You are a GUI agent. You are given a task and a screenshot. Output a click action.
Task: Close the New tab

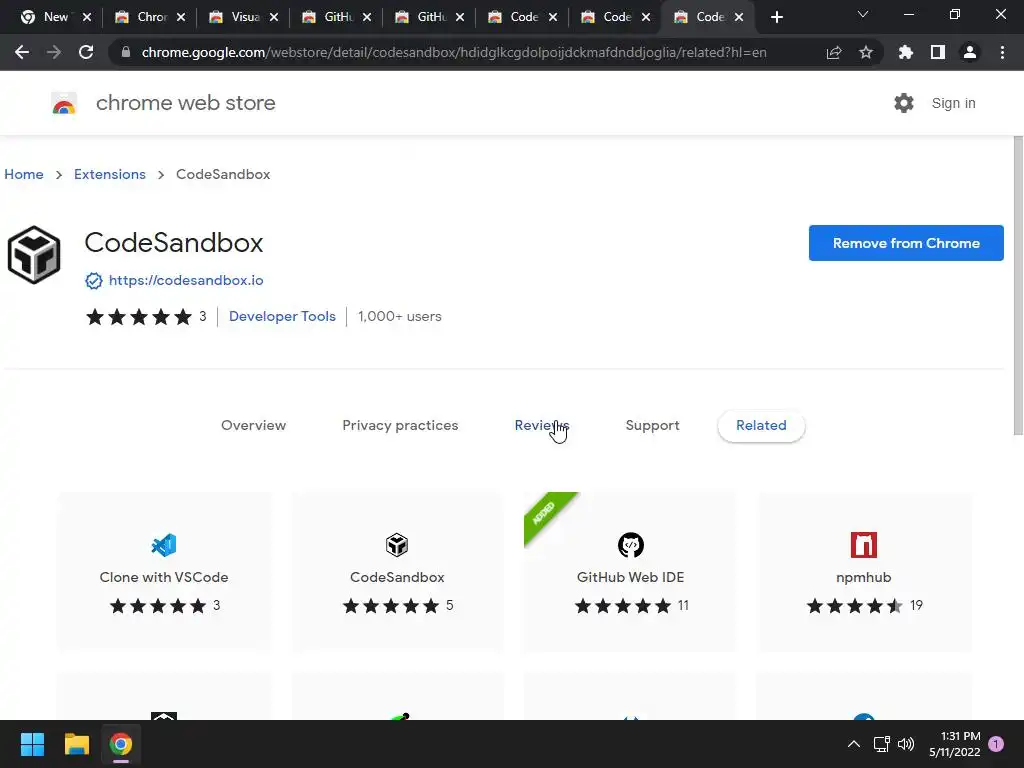pyautogui.click(x=86, y=17)
